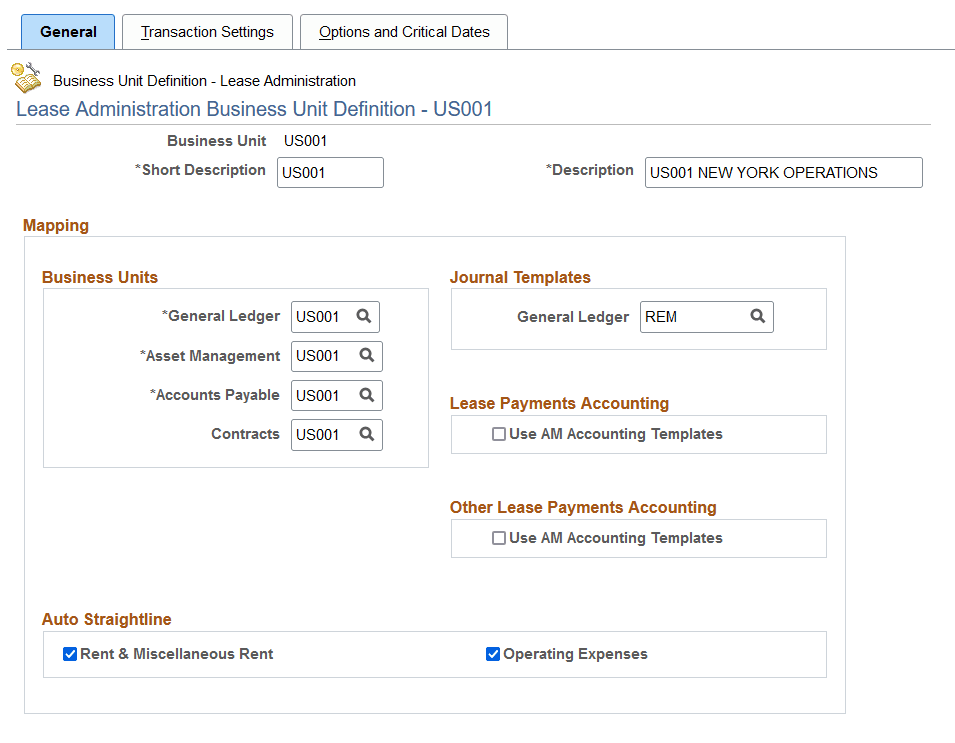Image resolution: width=955 pixels, height=743 pixels.
Task: Open the Options and Critical Dates tab
Action: click(403, 32)
